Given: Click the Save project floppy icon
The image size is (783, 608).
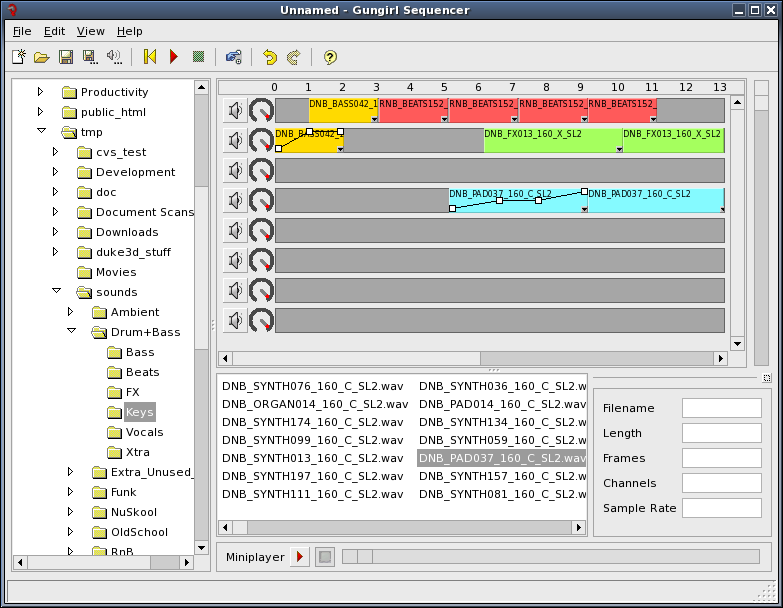Looking at the screenshot, I should point(66,57).
